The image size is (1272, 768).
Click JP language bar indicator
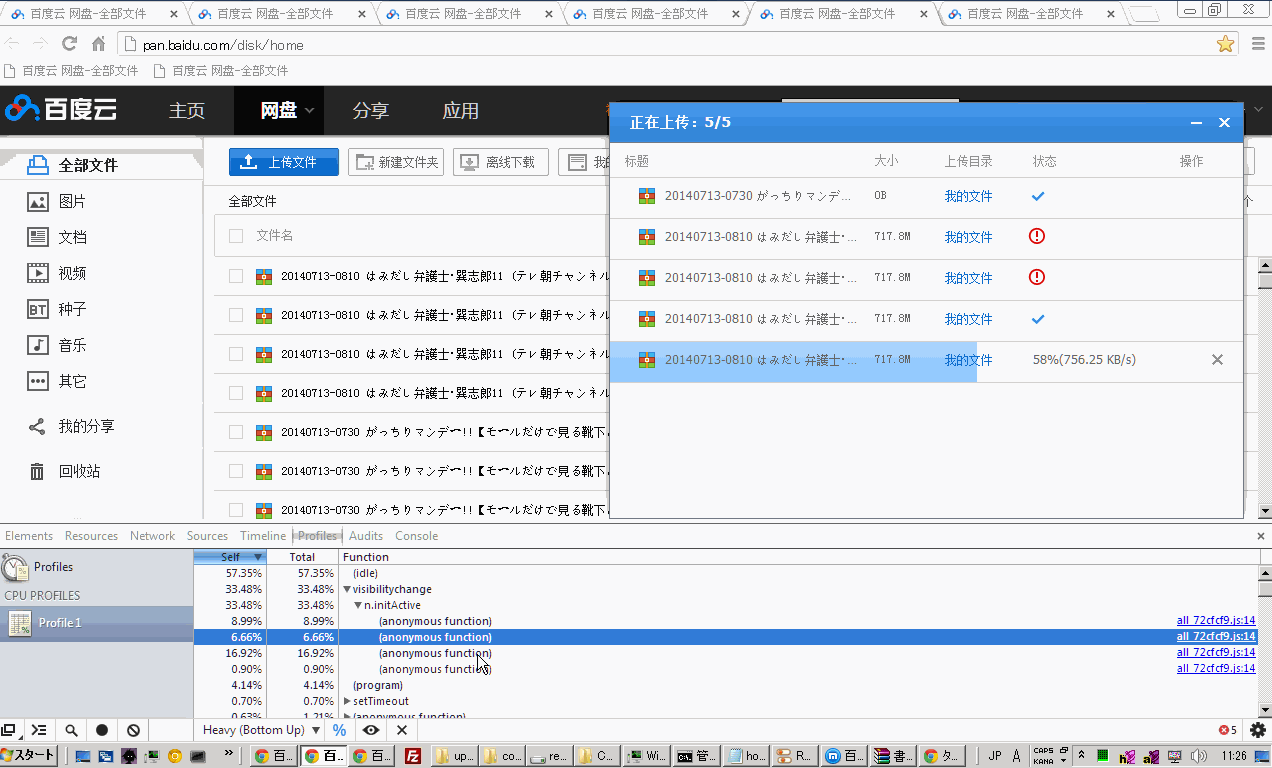pyautogui.click(x=994, y=756)
